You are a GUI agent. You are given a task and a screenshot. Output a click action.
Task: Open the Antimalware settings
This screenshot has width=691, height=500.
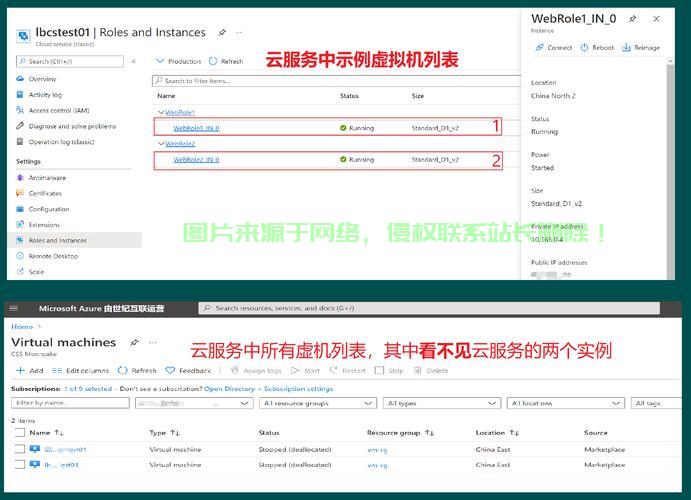point(47,178)
